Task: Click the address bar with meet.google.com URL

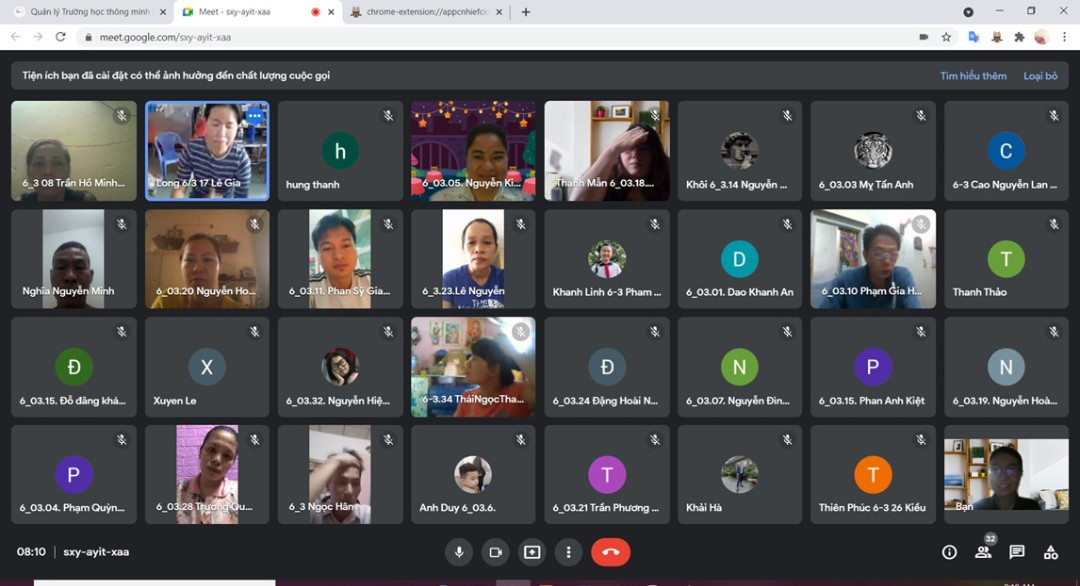Action: (x=496, y=37)
